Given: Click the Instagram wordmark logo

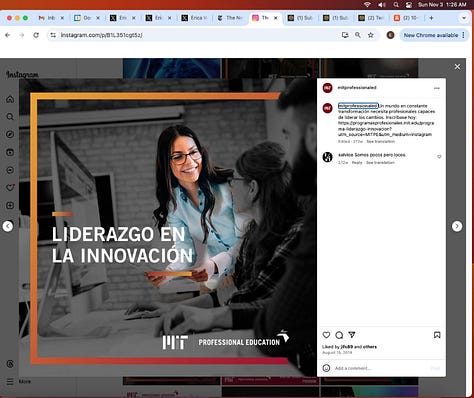Looking at the screenshot, I should 22,75.
